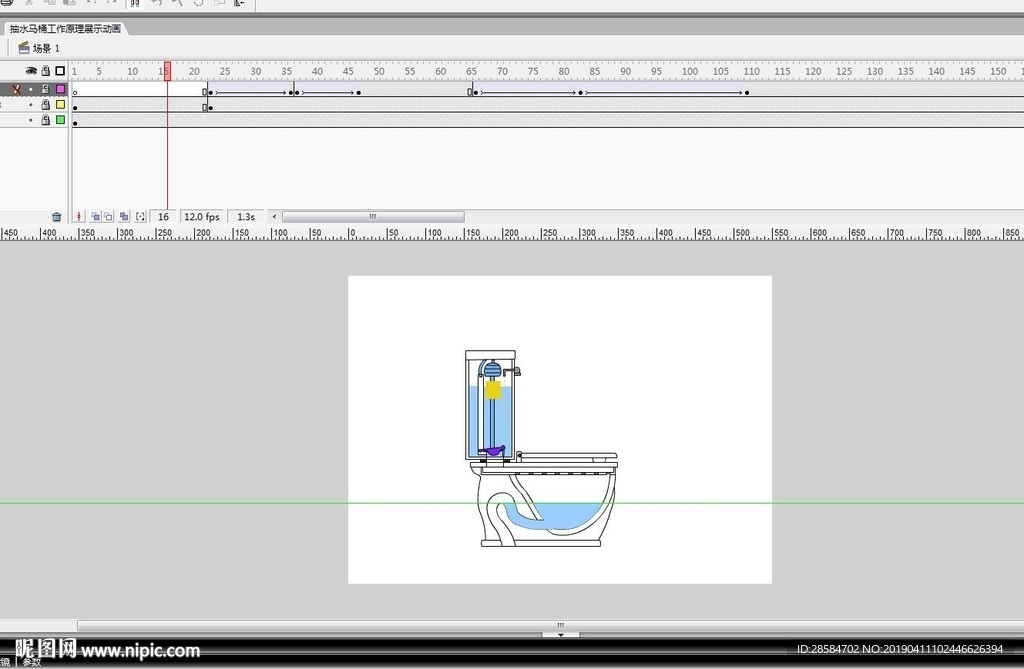Select the top layer keyframe at frame 23

[210, 93]
